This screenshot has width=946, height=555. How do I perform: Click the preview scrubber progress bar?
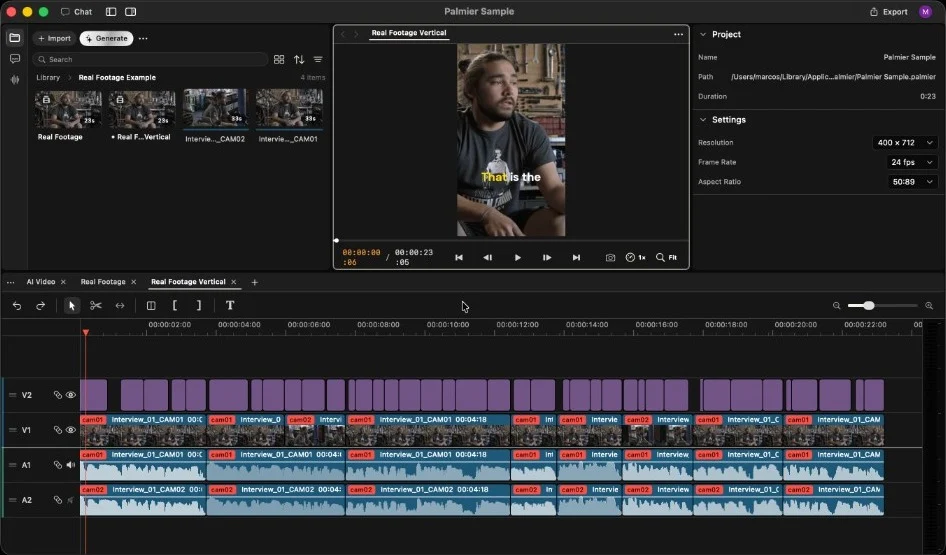click(x=511, y=240)
